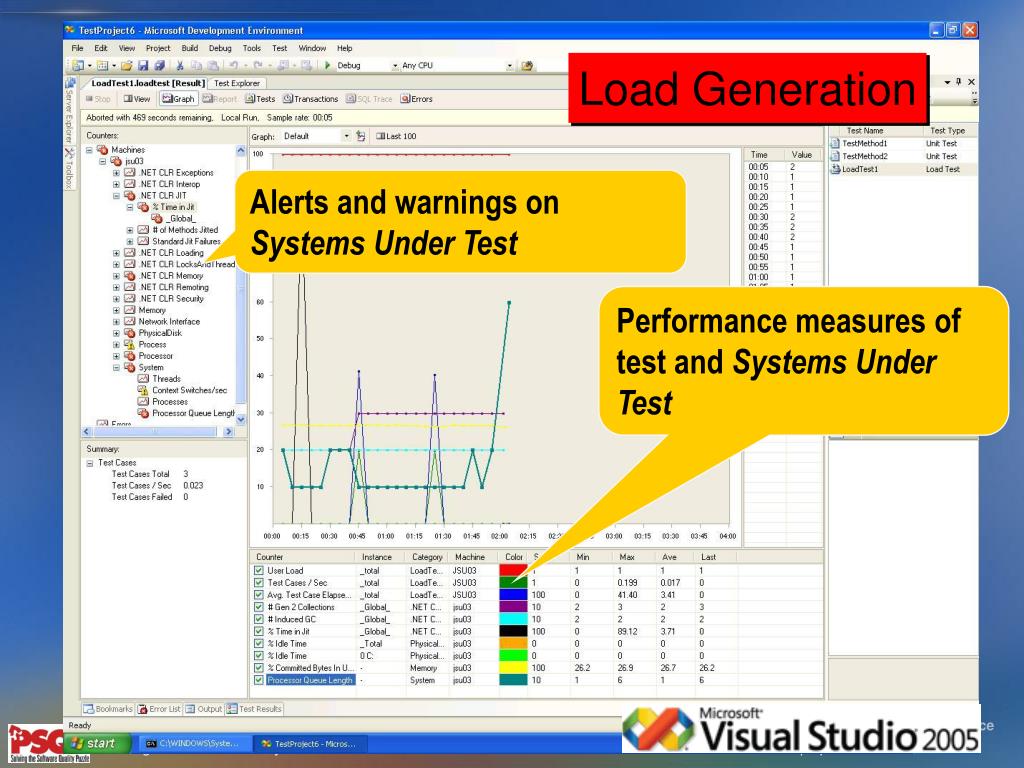This screenshot has width=1024, height=768.
Task: Click the icon next to Graph dropdown
Action: 361,136
